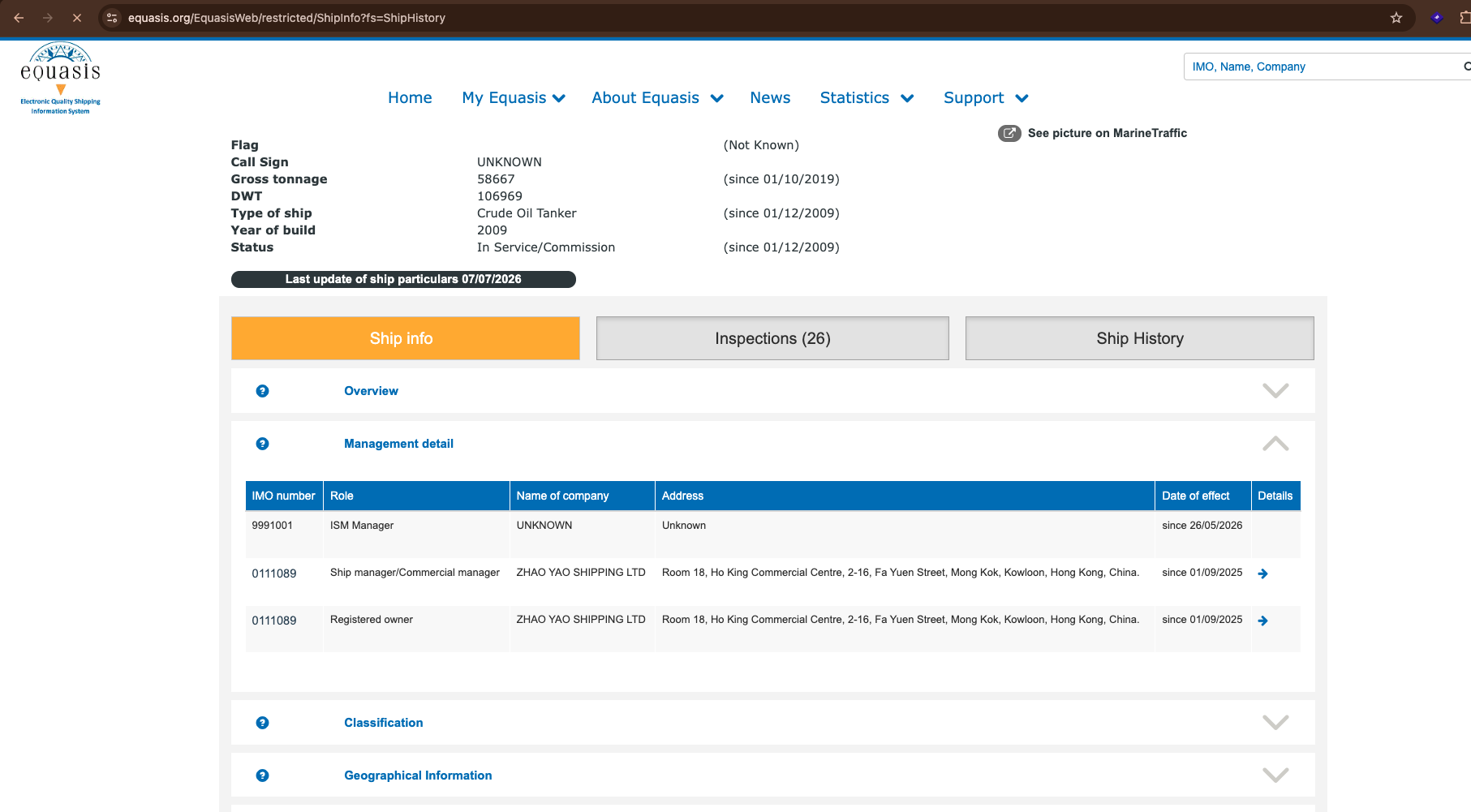Open the site information icon in the address bar
This screenshot has width=1471, height=812.
pyautogui.click(x=112, y=18)
